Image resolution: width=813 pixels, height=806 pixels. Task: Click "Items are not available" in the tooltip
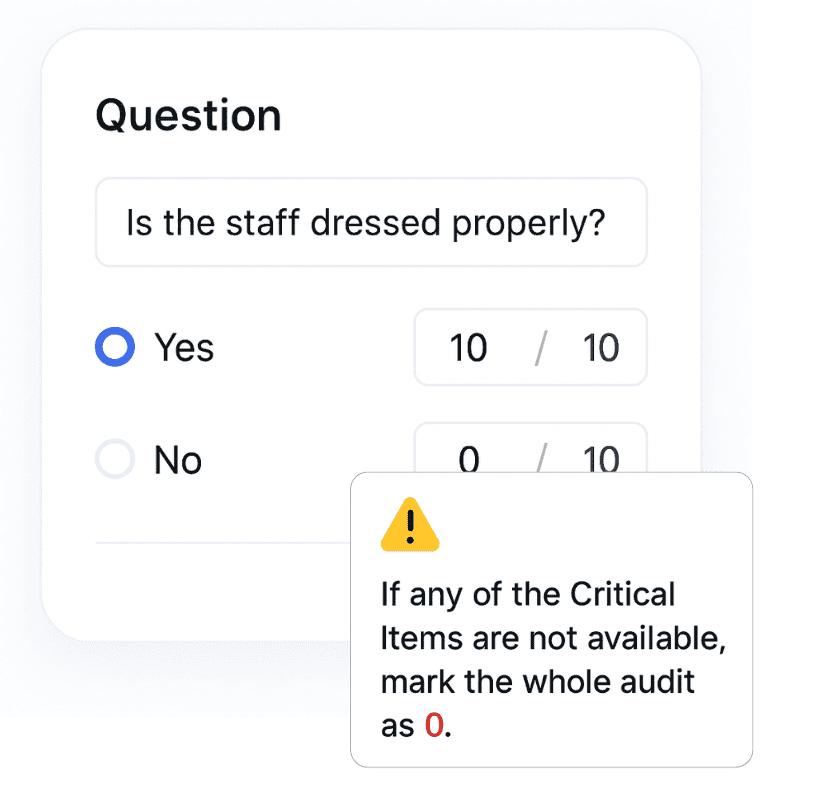[553, 638]
